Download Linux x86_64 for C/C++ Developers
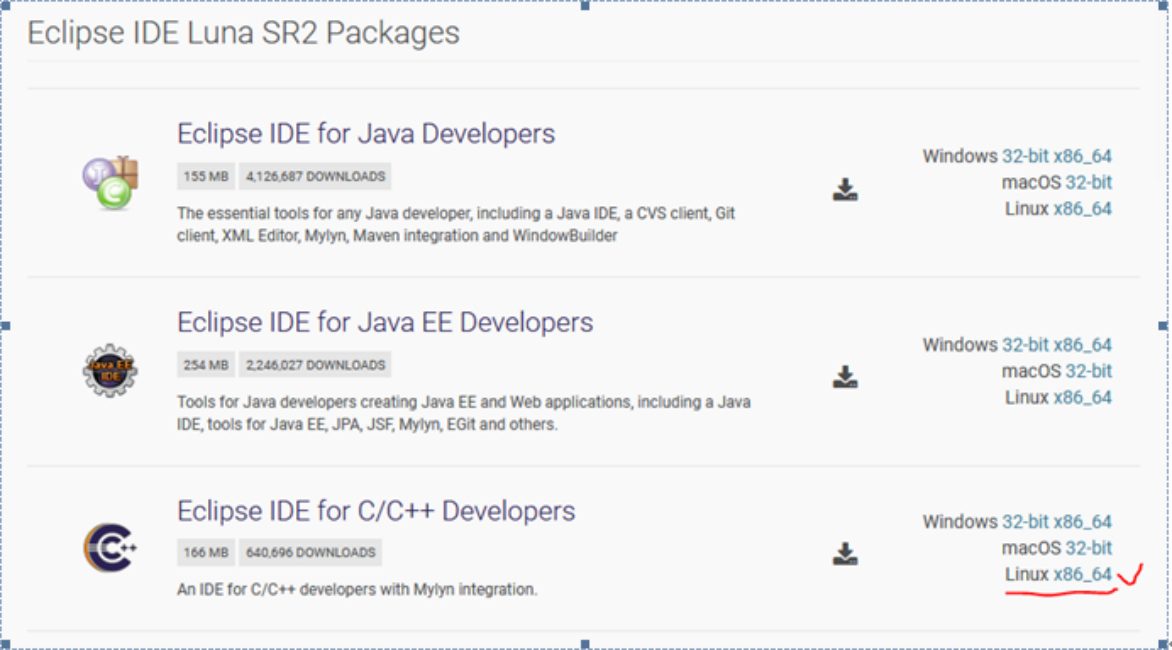This screenshot has width=1172, height=650. pyautogui.click(x=1082, y=575)
